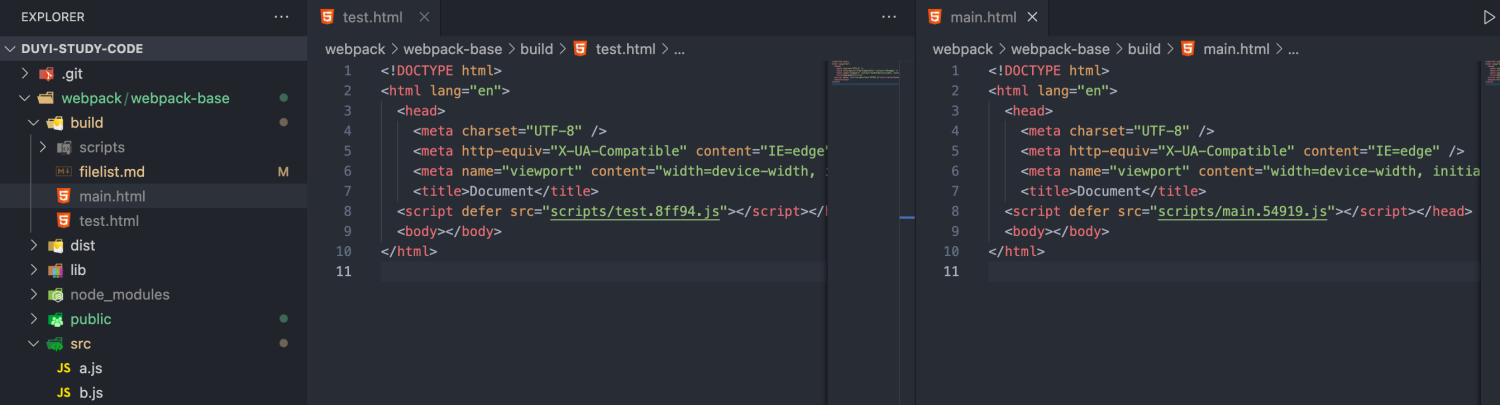Viewport: 1500px width, 405px height.
Task: Click the markdown icon beside filelist.md
Action: [64, 172]
